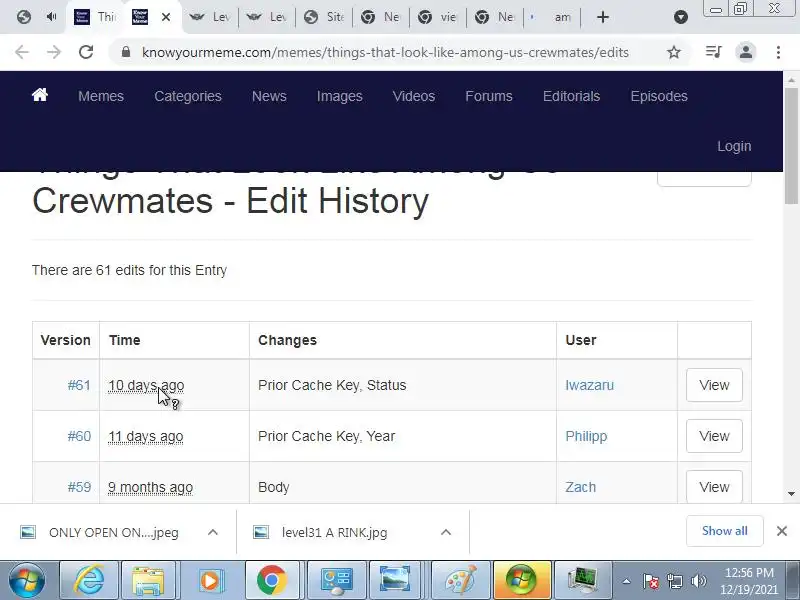View the edit by Zach

coord(714,487)
